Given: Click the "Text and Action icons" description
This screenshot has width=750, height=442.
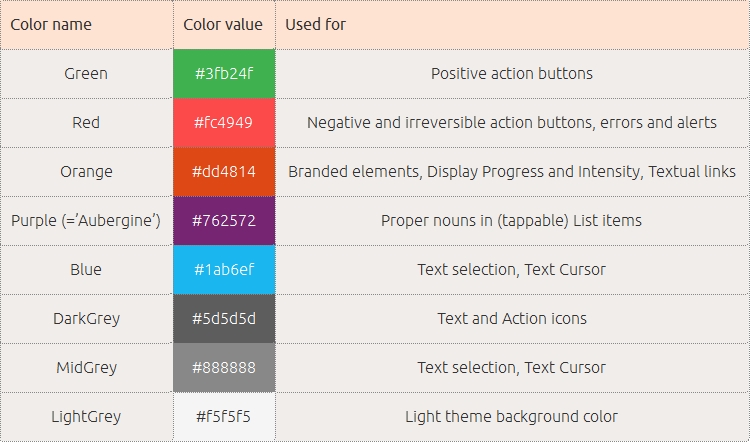Looking at the screenshot, I should point(511,319).
